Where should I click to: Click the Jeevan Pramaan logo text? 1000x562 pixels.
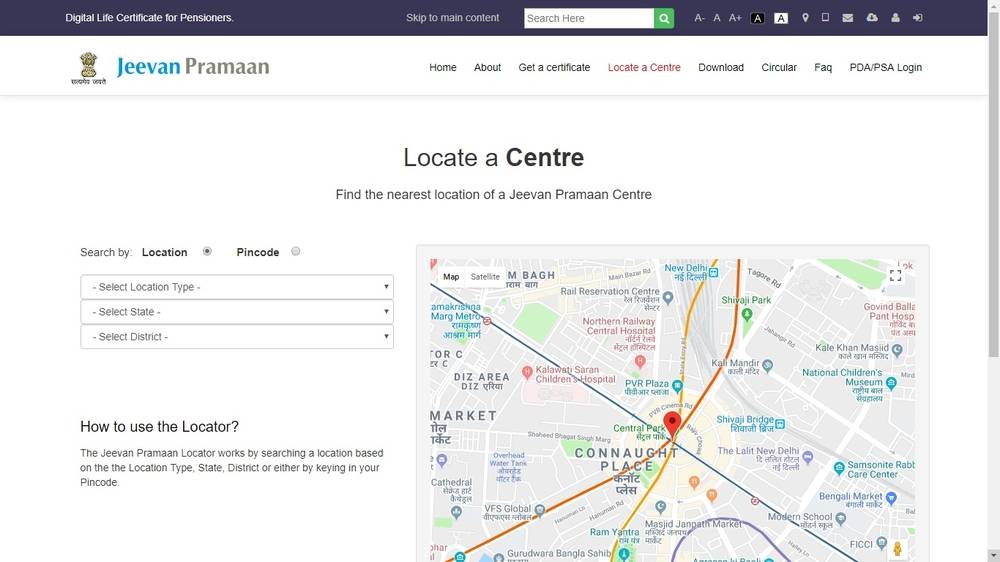(193, 67)
